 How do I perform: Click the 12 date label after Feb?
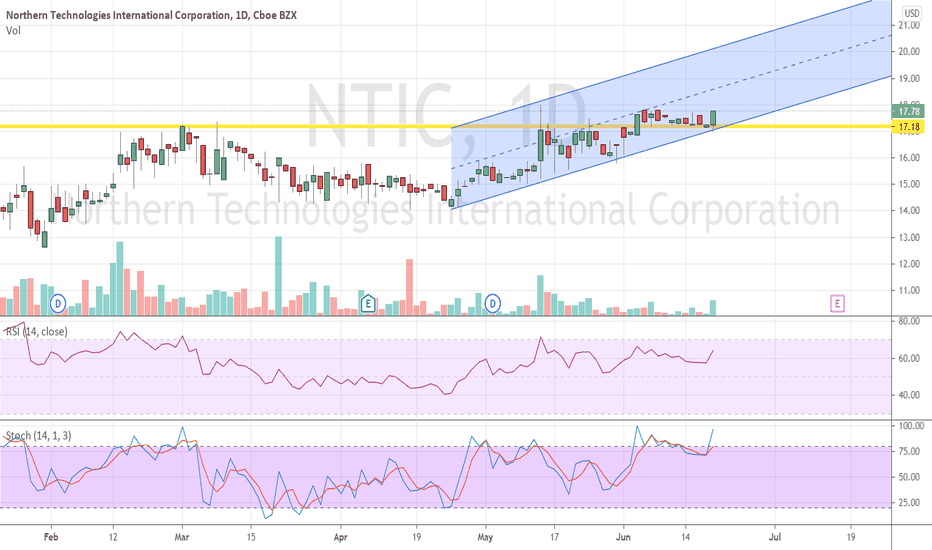click(x=113, y=537)
